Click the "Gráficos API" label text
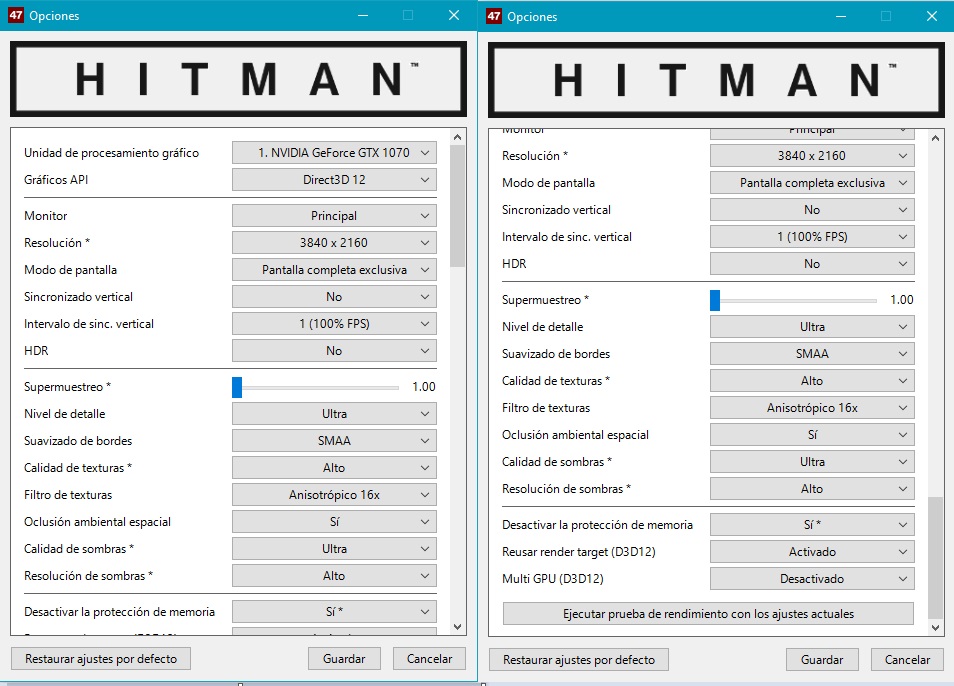Image resolution: width=954 pixels, height=686 pixels. click(56, 179)
